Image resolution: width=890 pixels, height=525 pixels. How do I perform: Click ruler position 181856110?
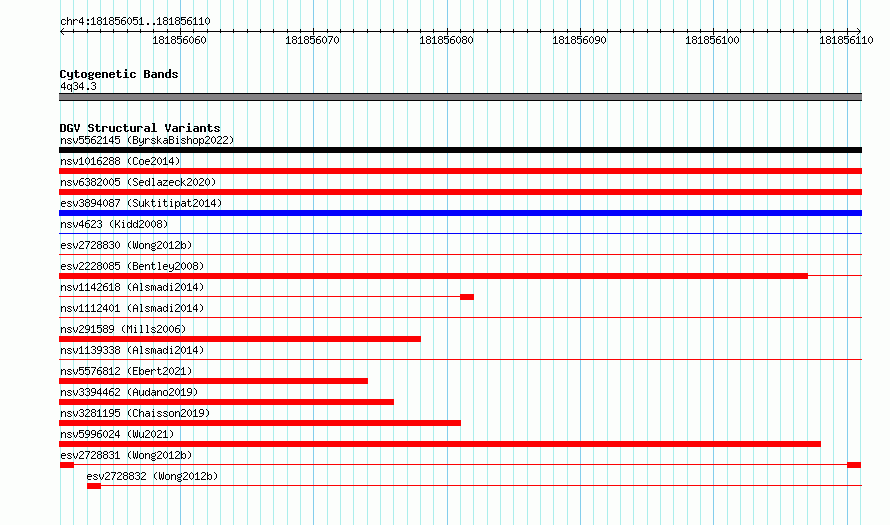pos(846,40)
